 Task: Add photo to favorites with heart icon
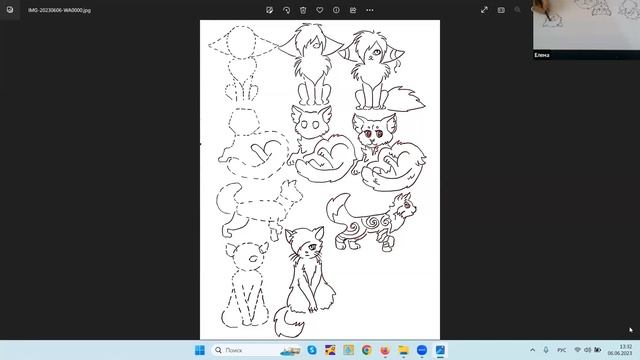[x=320, y=10]
